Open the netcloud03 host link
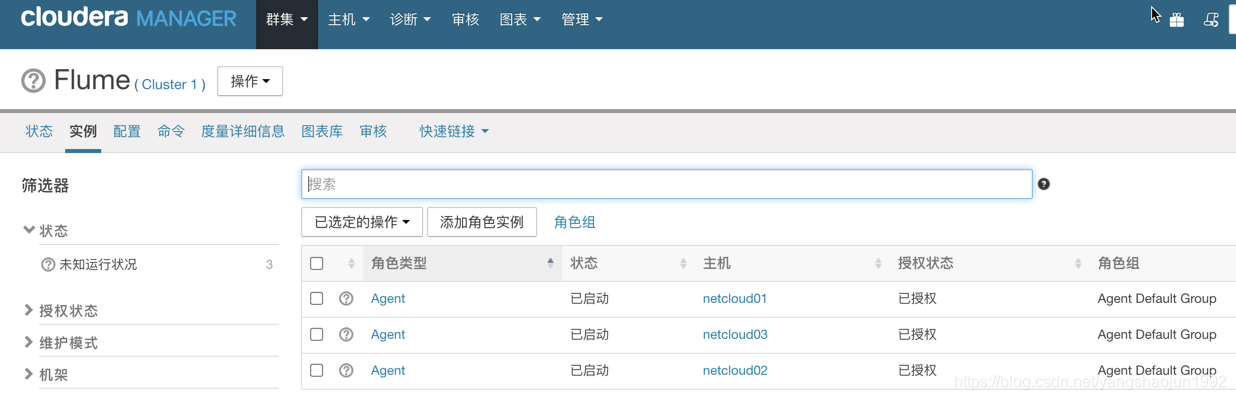The width and height of the screenshot is (1236, 400). (x=735, y=335)
